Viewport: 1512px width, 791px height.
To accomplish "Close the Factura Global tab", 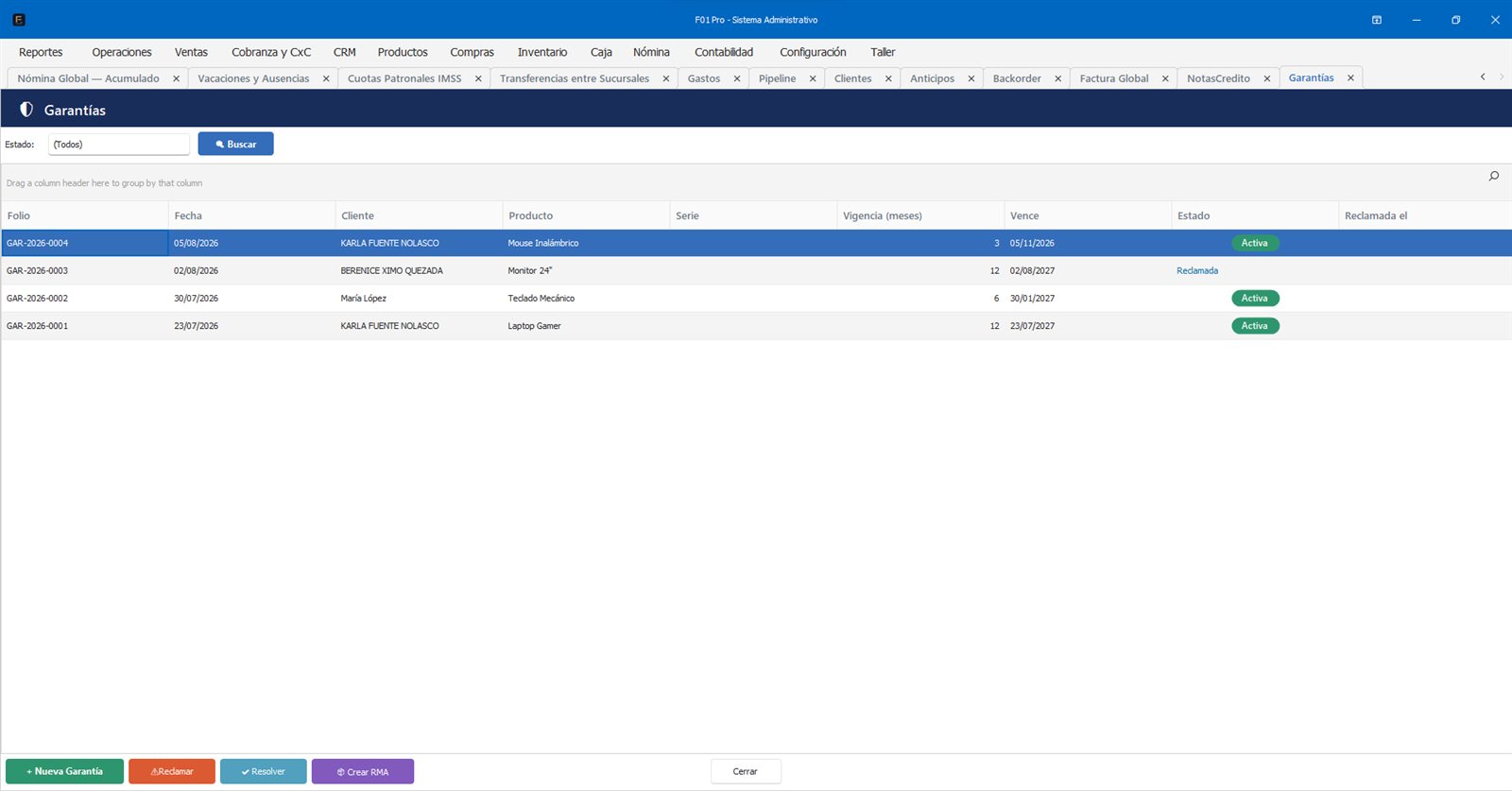I will 1165,79.
